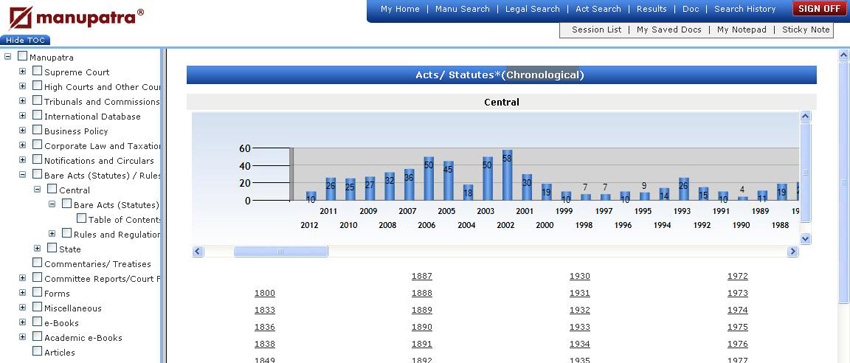
Task: Open Search History menu item
Action: click(745, 9)
